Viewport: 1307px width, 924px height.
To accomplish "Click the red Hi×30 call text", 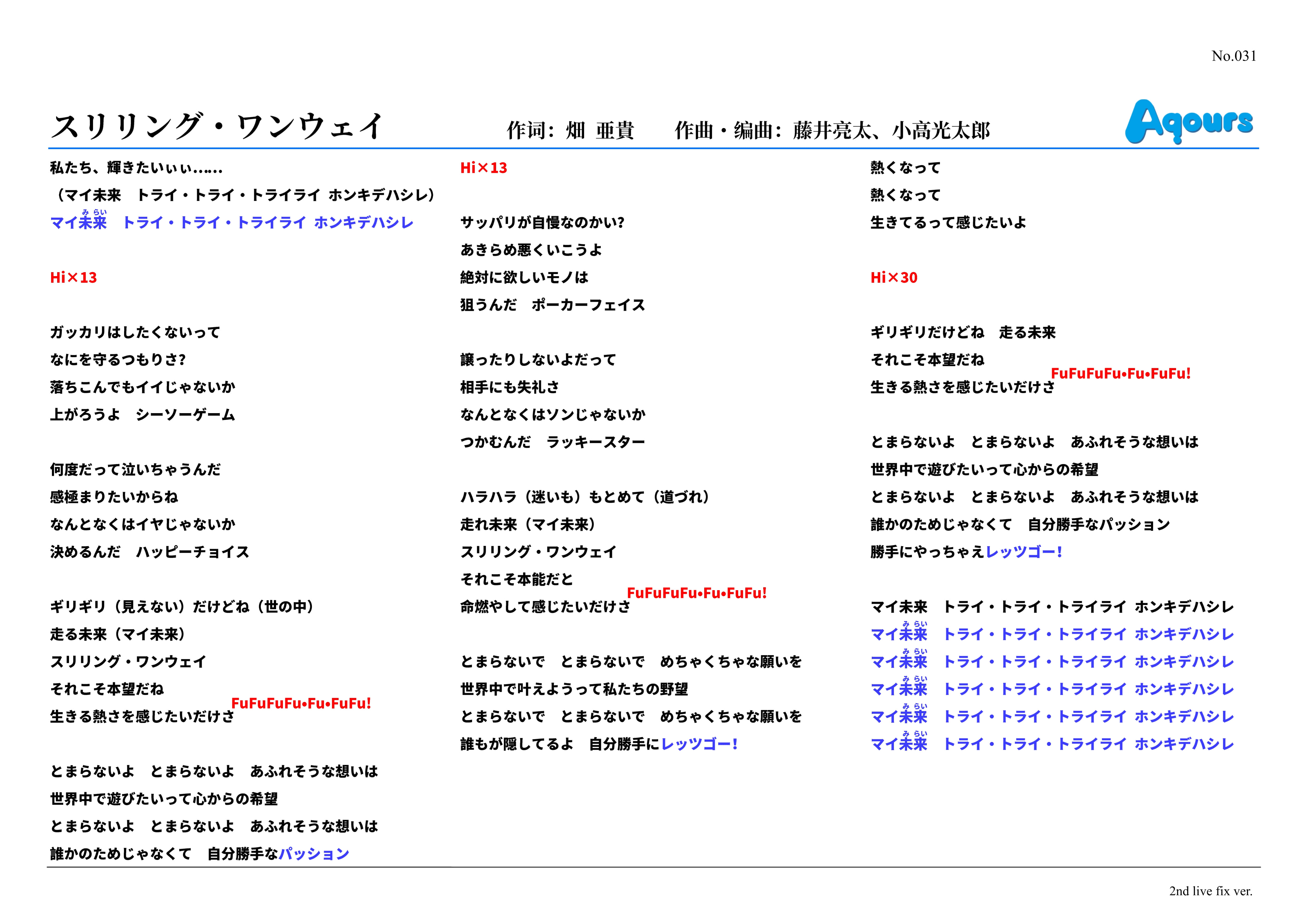I will click(894, 278).
